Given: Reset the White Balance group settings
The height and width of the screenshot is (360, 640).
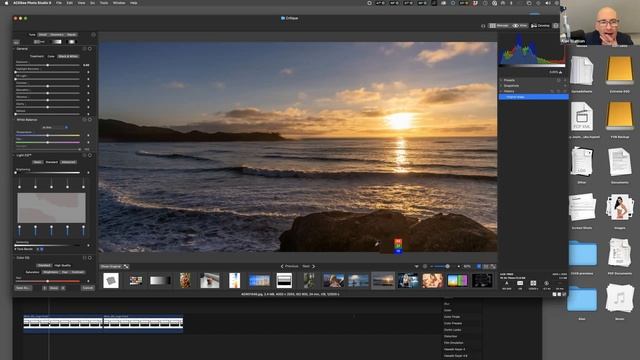Looking at the screenshot, I should coord(90,120).
